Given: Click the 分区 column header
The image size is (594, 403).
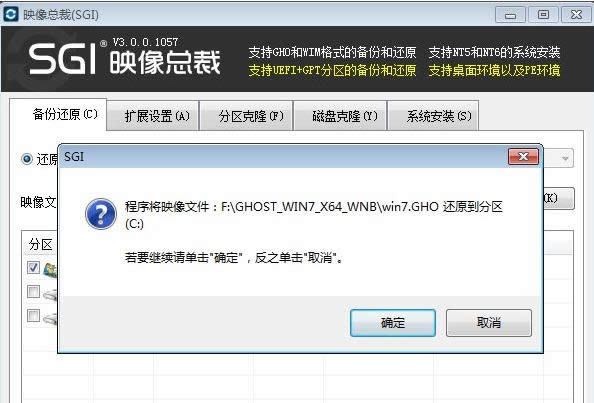Looking at the screenshot, I should click(x=41, y=244).
